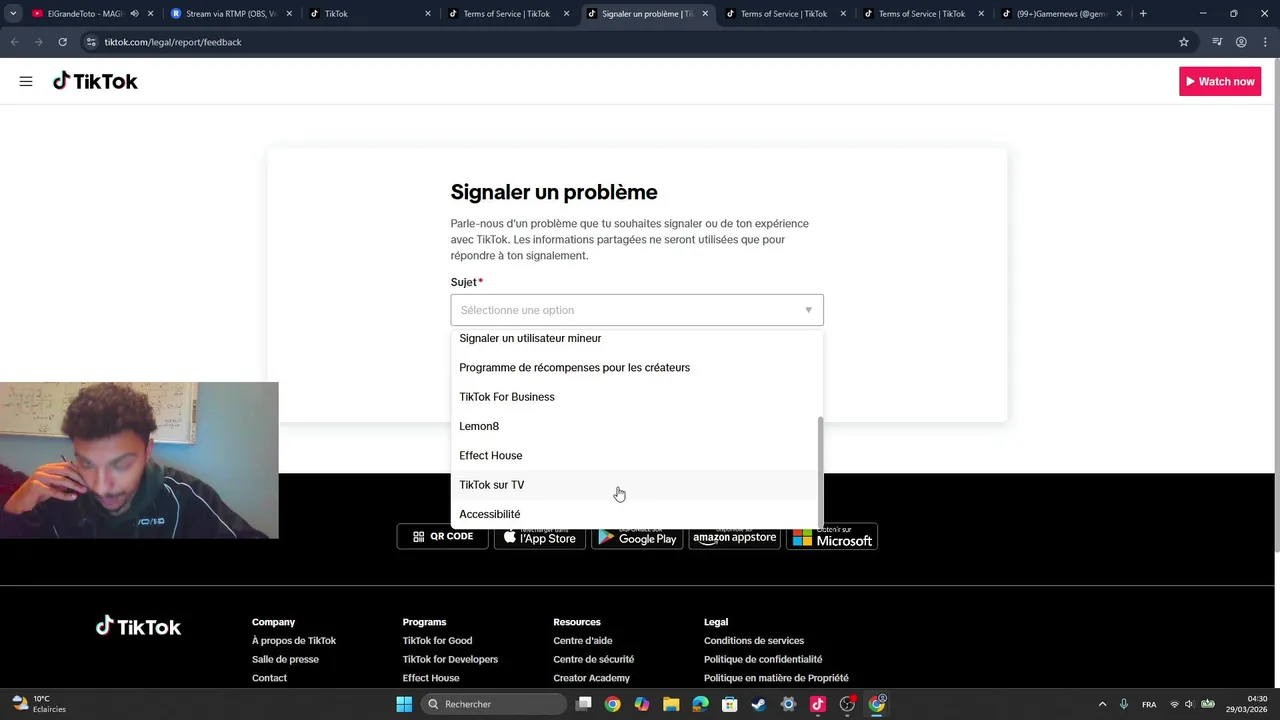
Task: Open the footer Contact link
Action: tap(269, 678)
